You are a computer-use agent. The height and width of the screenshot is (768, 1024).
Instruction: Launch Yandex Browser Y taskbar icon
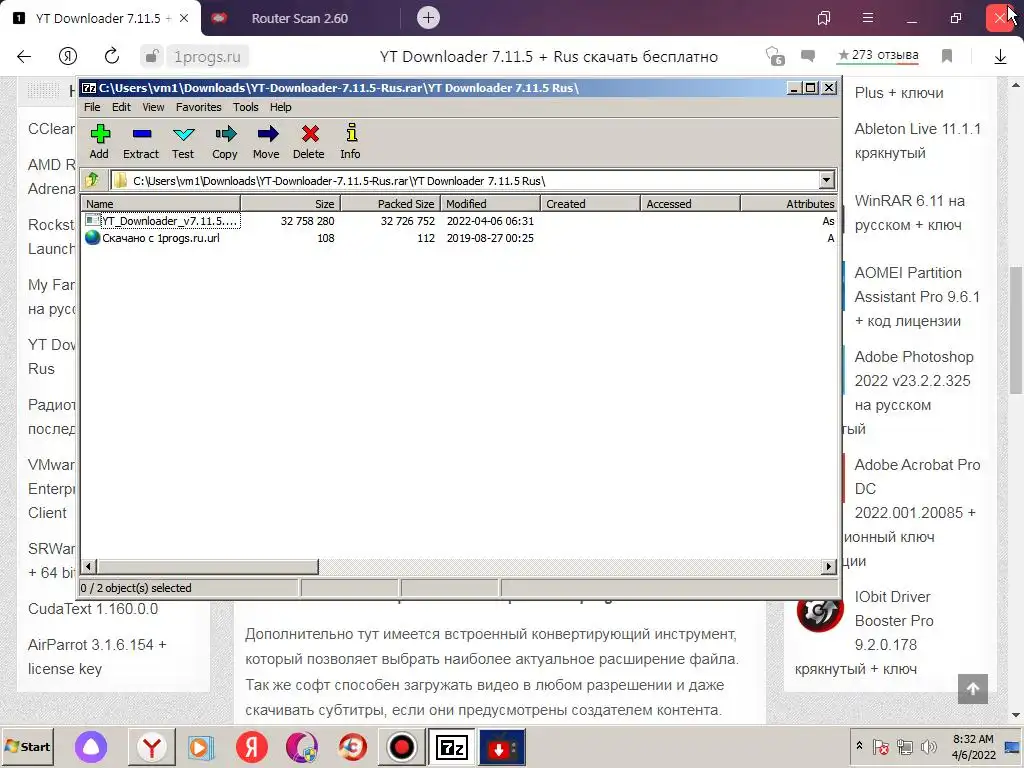tap(152, 746)
